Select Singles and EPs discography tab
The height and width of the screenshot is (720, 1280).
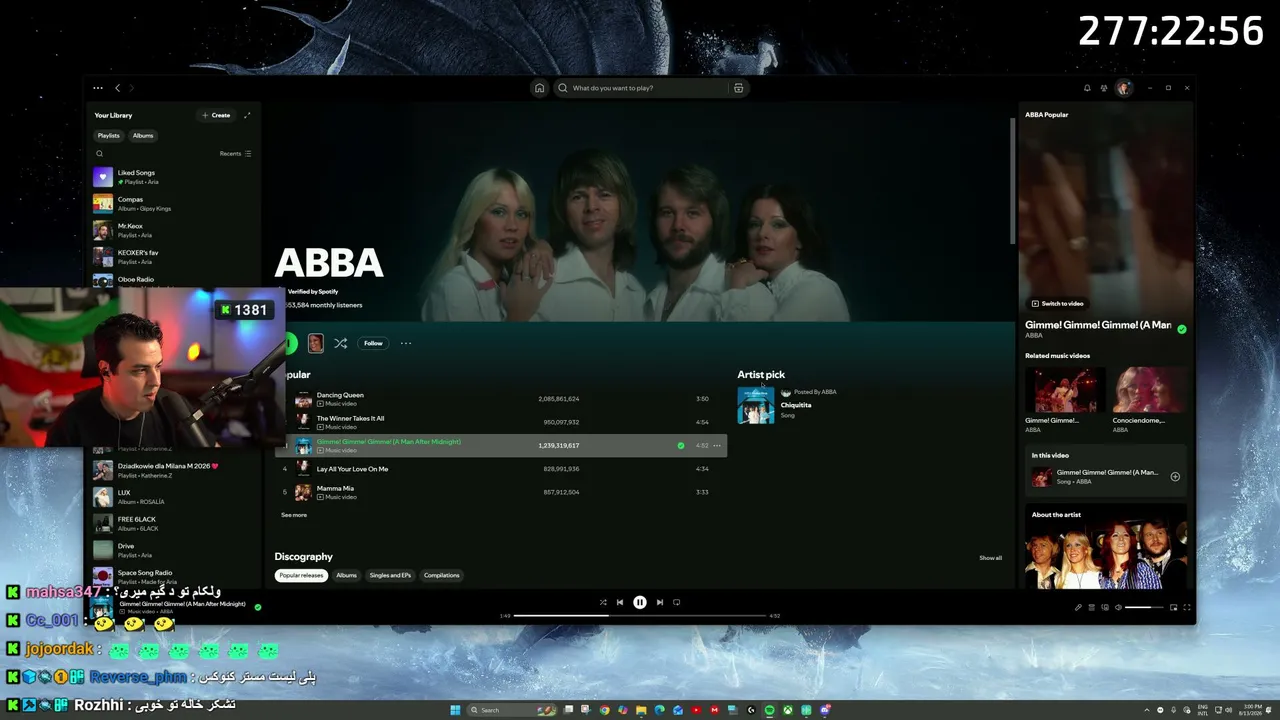click(390, 575)
